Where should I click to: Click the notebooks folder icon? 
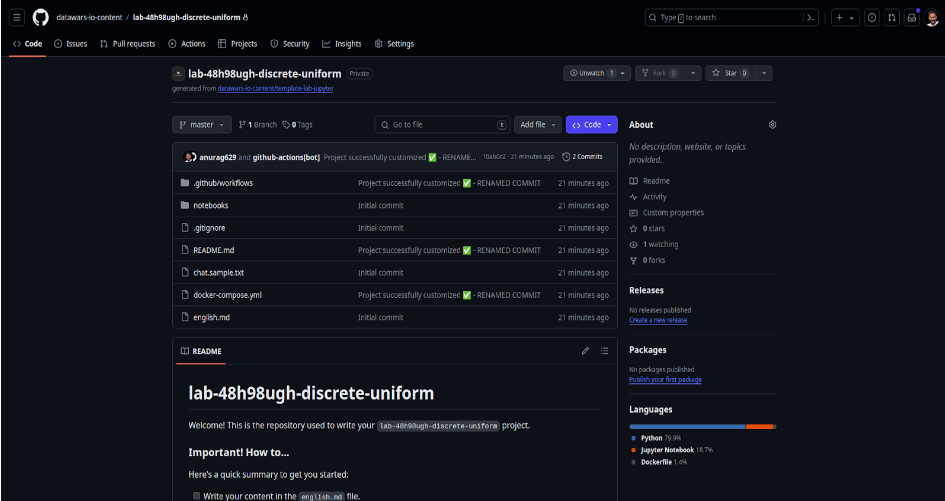click(185, 205)
